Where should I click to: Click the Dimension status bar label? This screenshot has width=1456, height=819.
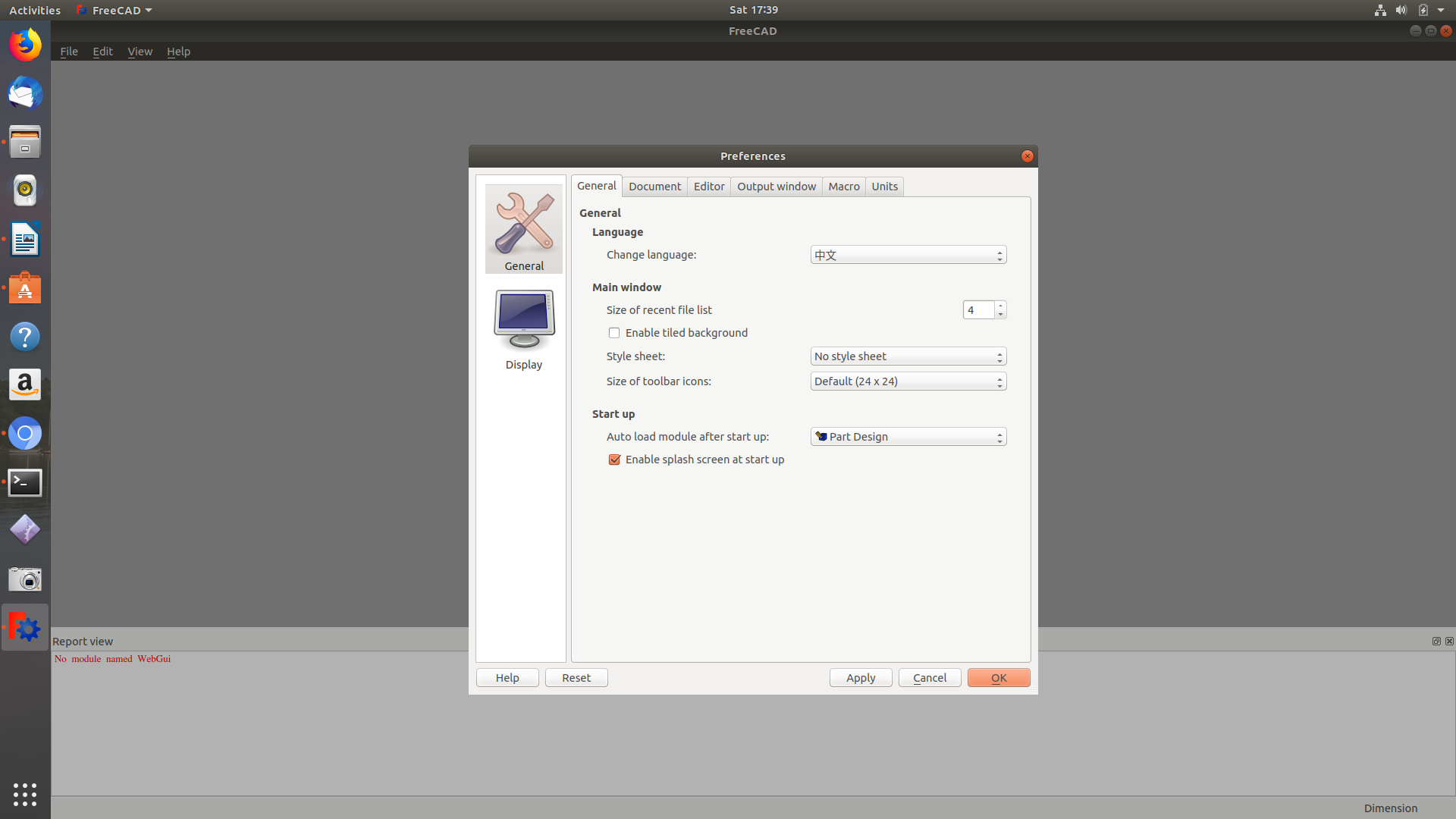click(x=1391, y=808)
